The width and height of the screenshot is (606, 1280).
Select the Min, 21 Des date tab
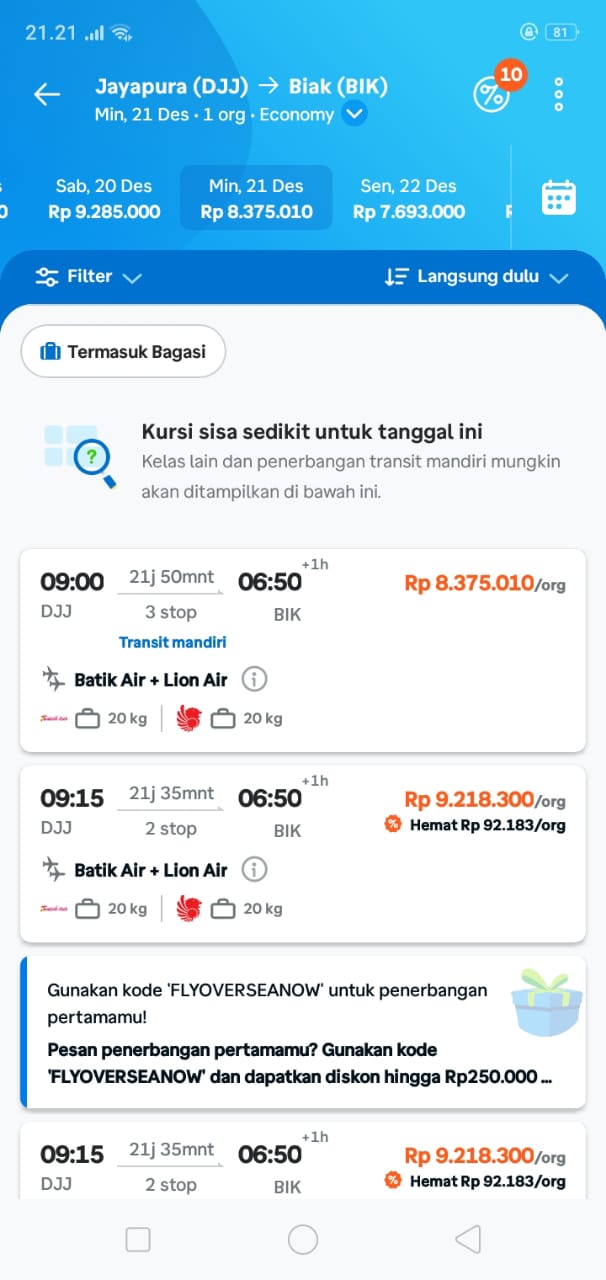(256, 198)
